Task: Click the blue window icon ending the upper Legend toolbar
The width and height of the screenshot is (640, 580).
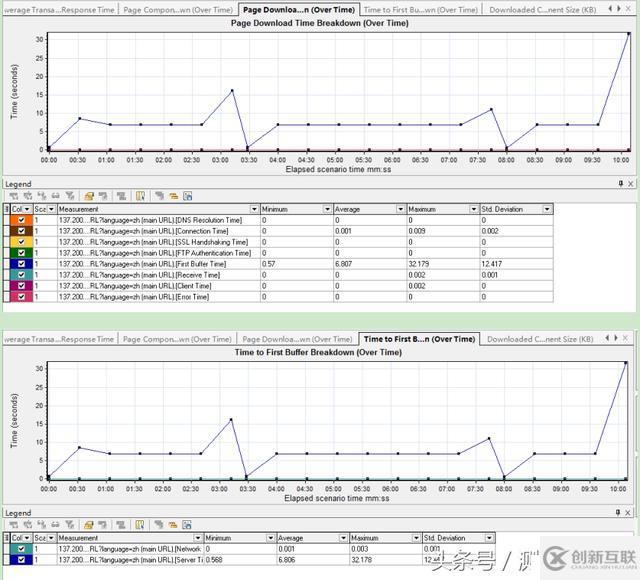Action: (x=187, y=196)
